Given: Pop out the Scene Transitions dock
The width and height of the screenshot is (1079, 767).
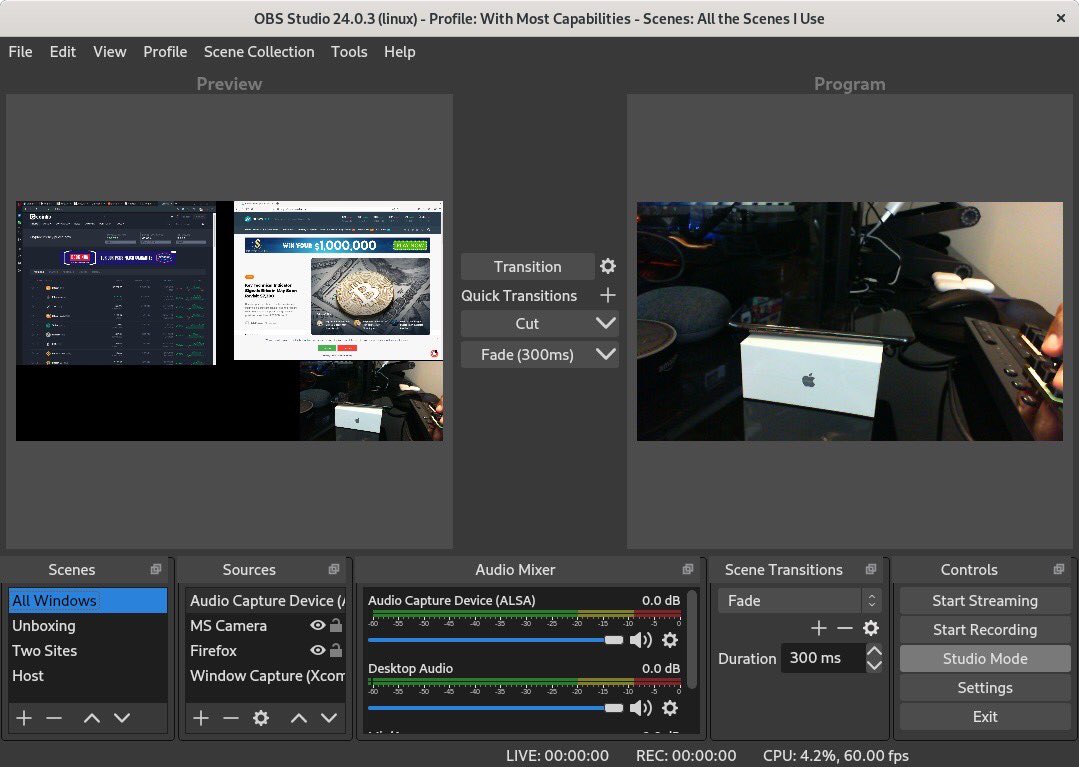Looking at the screenshot, I should point(870,569).
